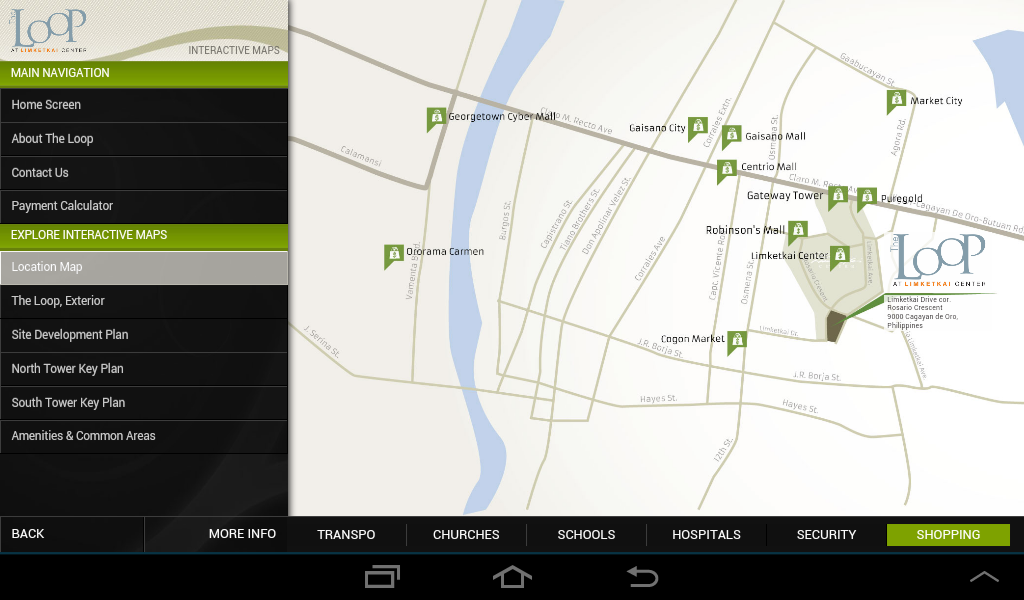Screen dimensions: 1024x600
Task: Tap the Limketkai Drive address text
Action: [922, 312]
